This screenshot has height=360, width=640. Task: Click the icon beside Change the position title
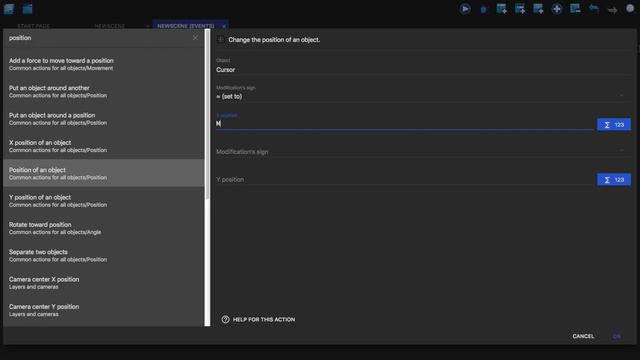pyautogui.click(x=220, y=40)
